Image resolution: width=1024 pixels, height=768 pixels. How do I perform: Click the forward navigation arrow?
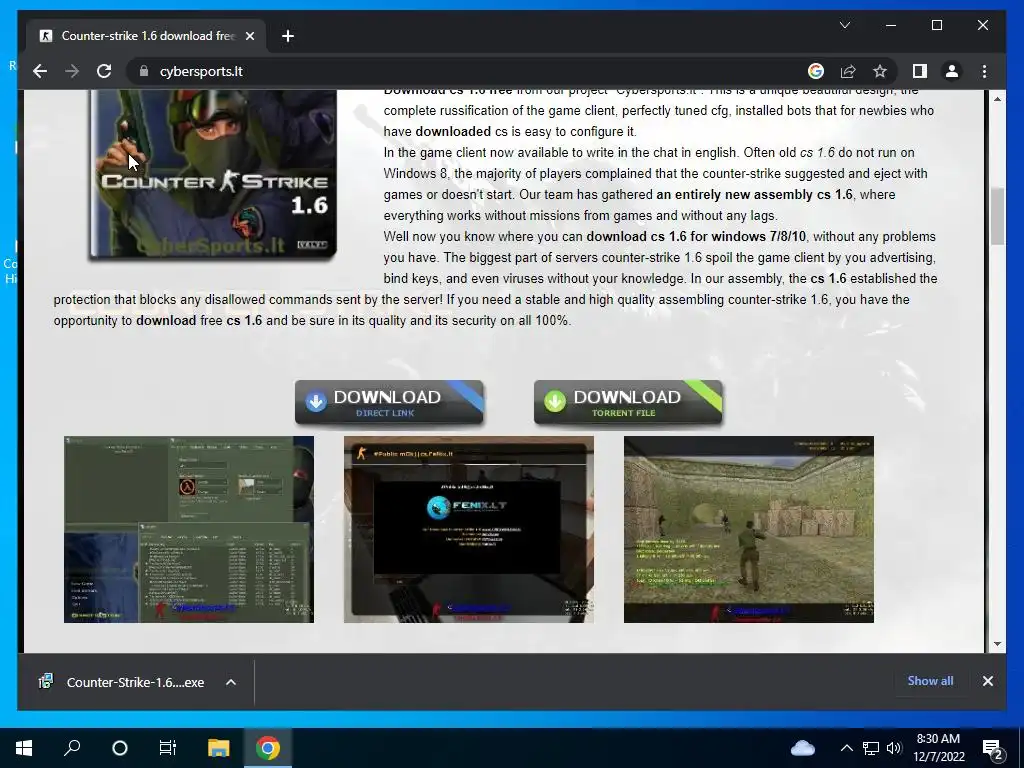(72, 71)
